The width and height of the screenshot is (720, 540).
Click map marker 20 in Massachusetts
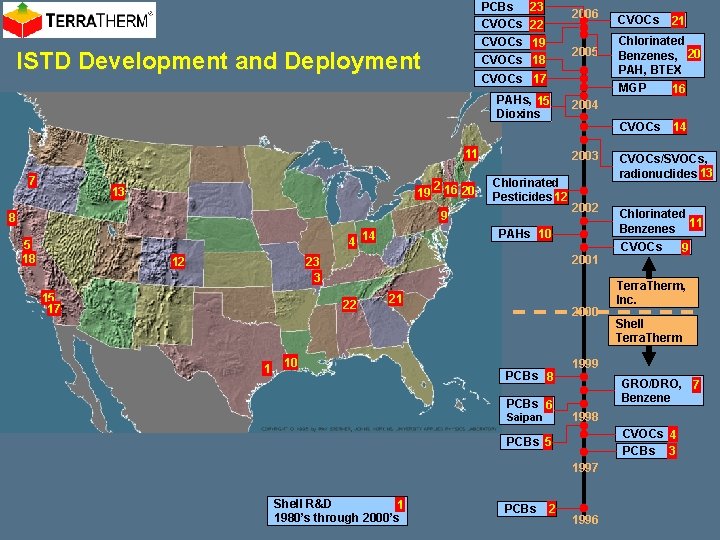click(467, 190)
